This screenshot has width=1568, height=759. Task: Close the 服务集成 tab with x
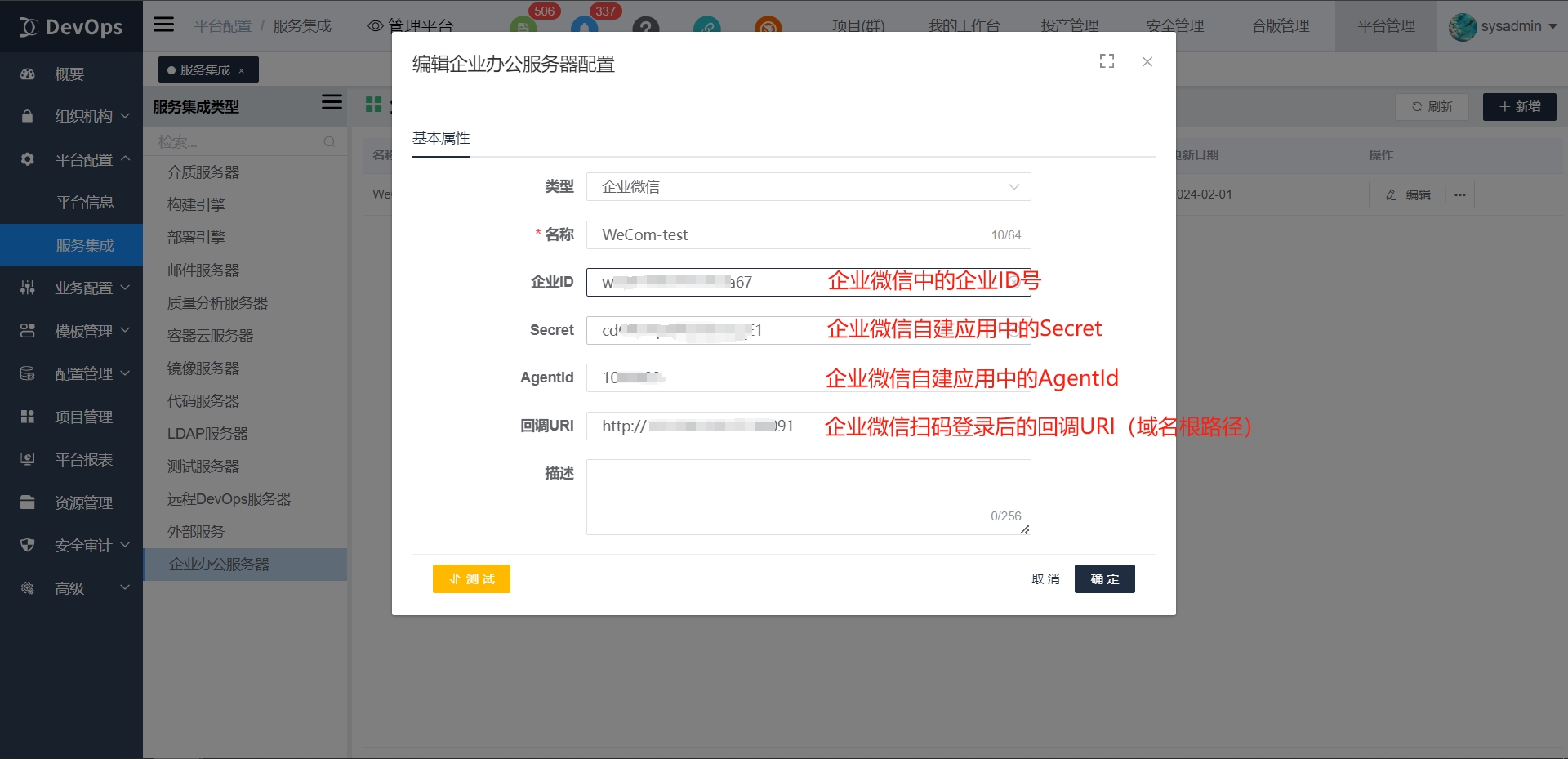click(242, 71)
